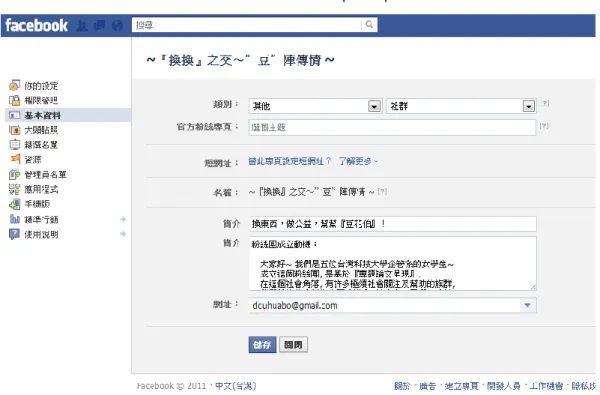Open messages icon in header
600x395 pixels.
click(100, 26)
